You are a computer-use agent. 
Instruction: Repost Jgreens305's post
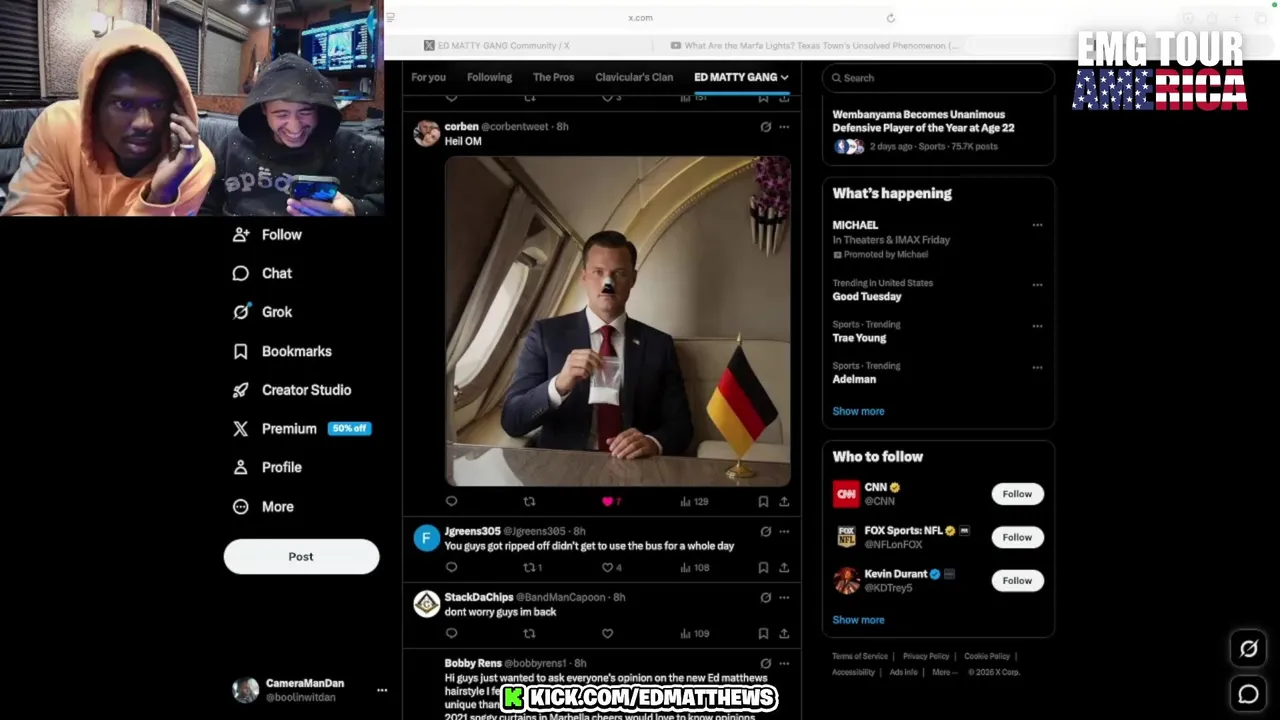529,567
